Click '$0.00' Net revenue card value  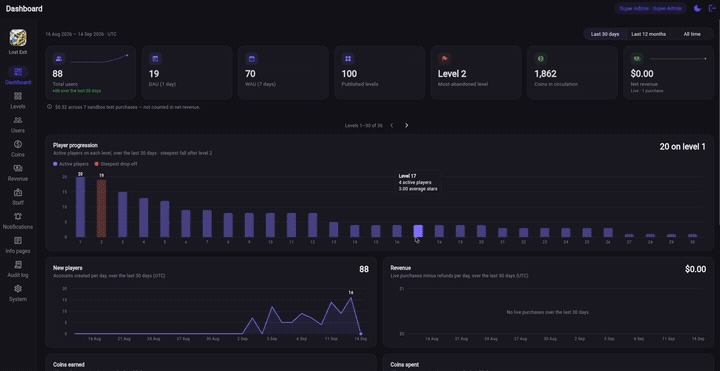tap(643, 73)
